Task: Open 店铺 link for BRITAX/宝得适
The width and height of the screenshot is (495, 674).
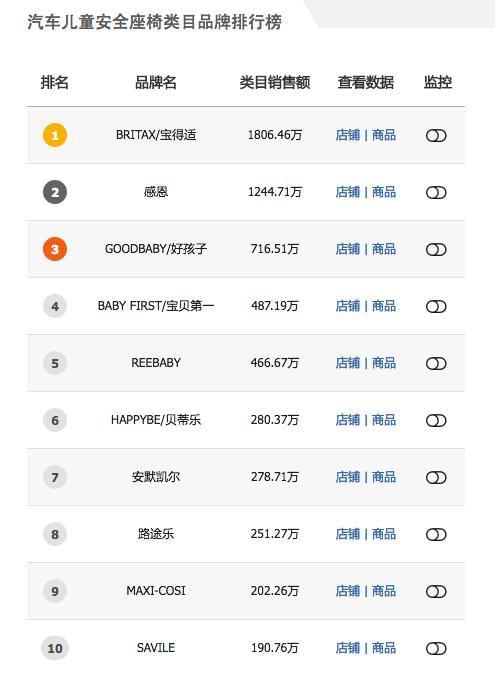Action: pos(348,135)
